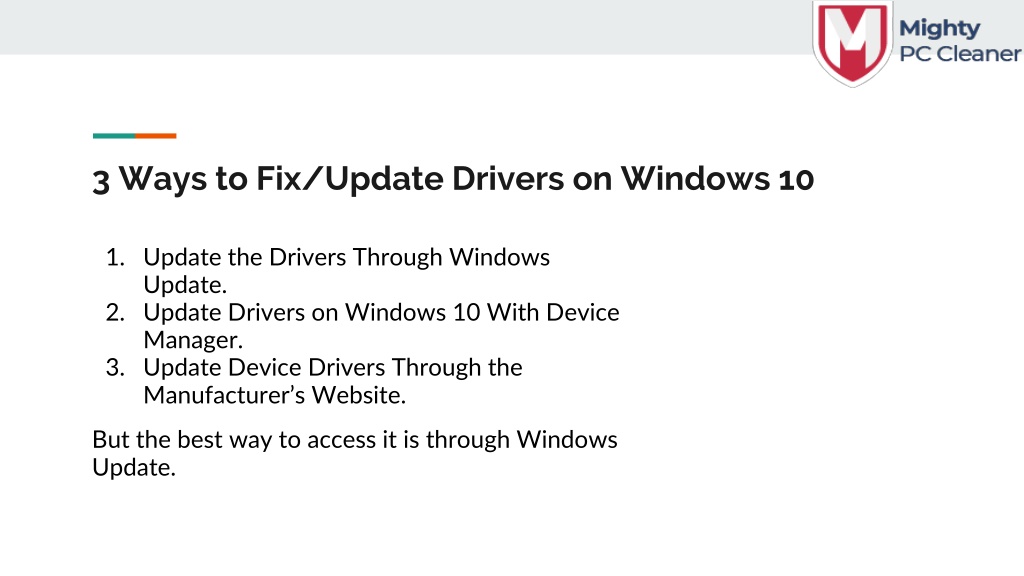
Task: Click the 'Mighty' brand name text
Action: pos(939,29)
